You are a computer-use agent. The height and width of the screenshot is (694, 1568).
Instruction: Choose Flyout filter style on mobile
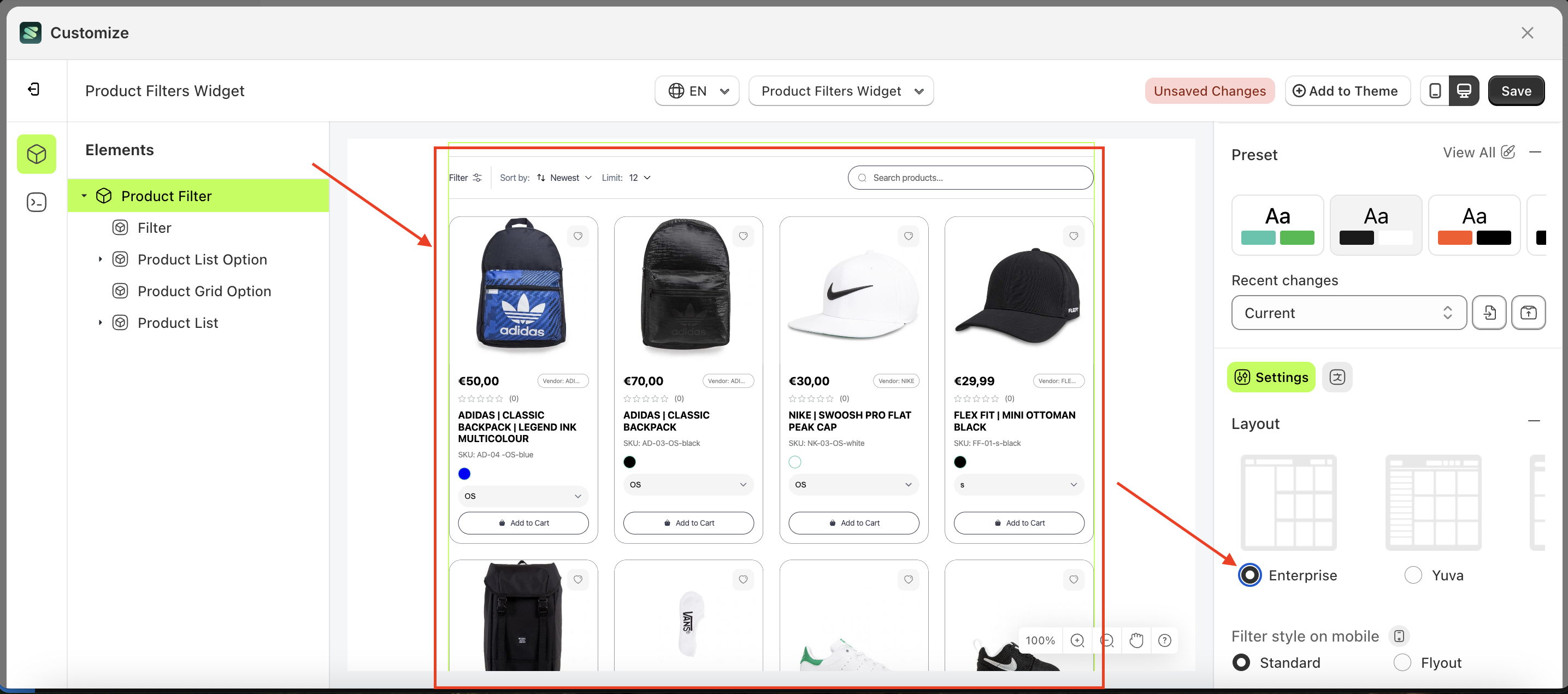[1402, 662]
